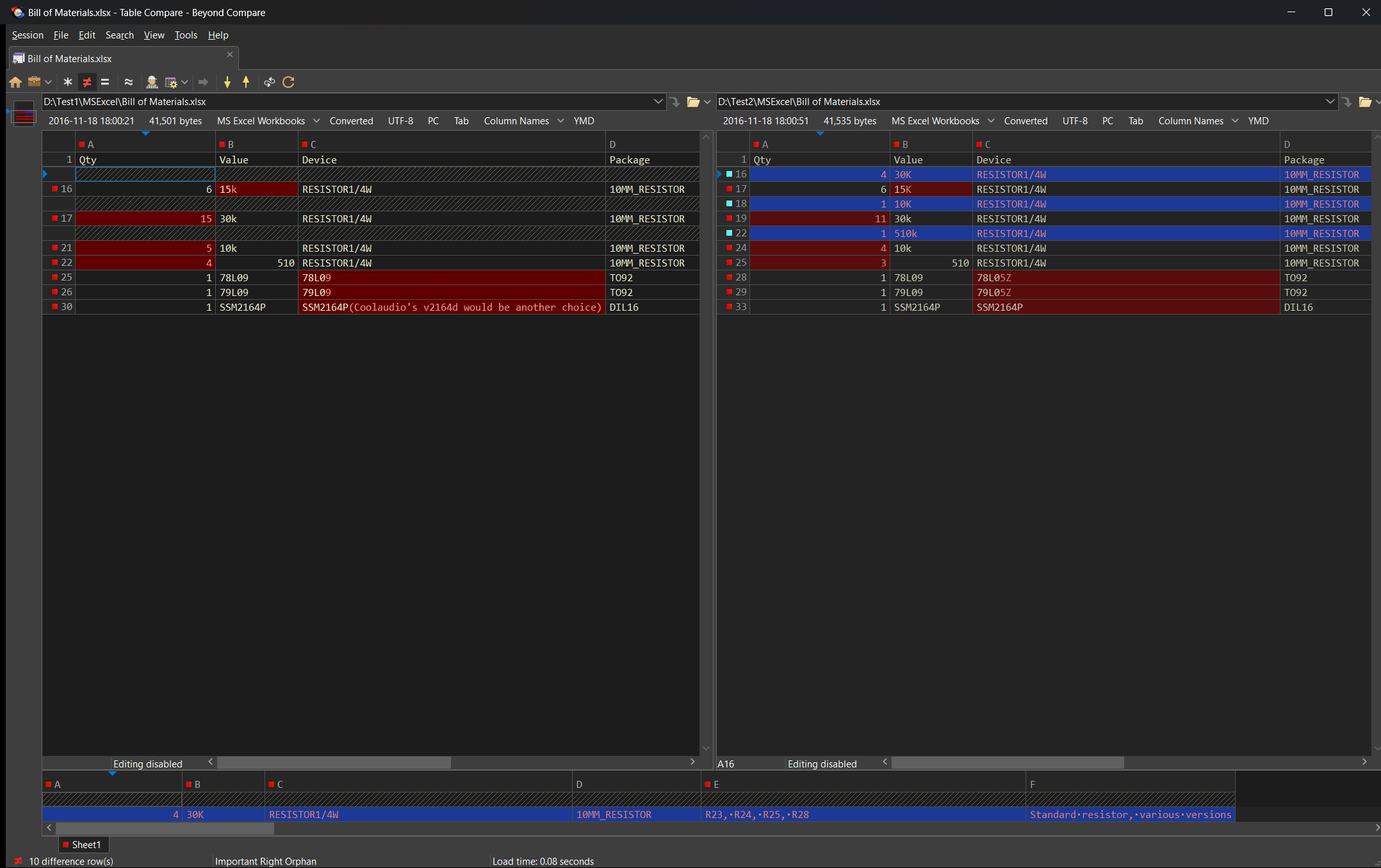Click the left pane scroll-down arrow
The height and width of the screenshot is (868, 1381).
click(706, 749)
